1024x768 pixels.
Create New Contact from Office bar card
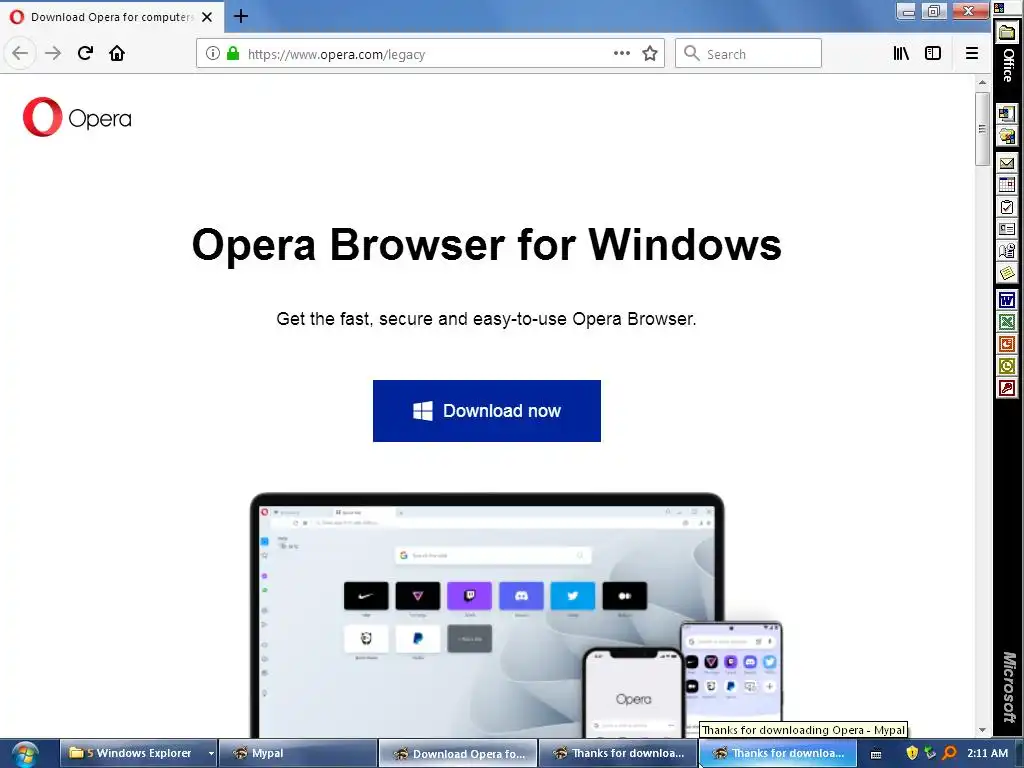click(1007, 229)
